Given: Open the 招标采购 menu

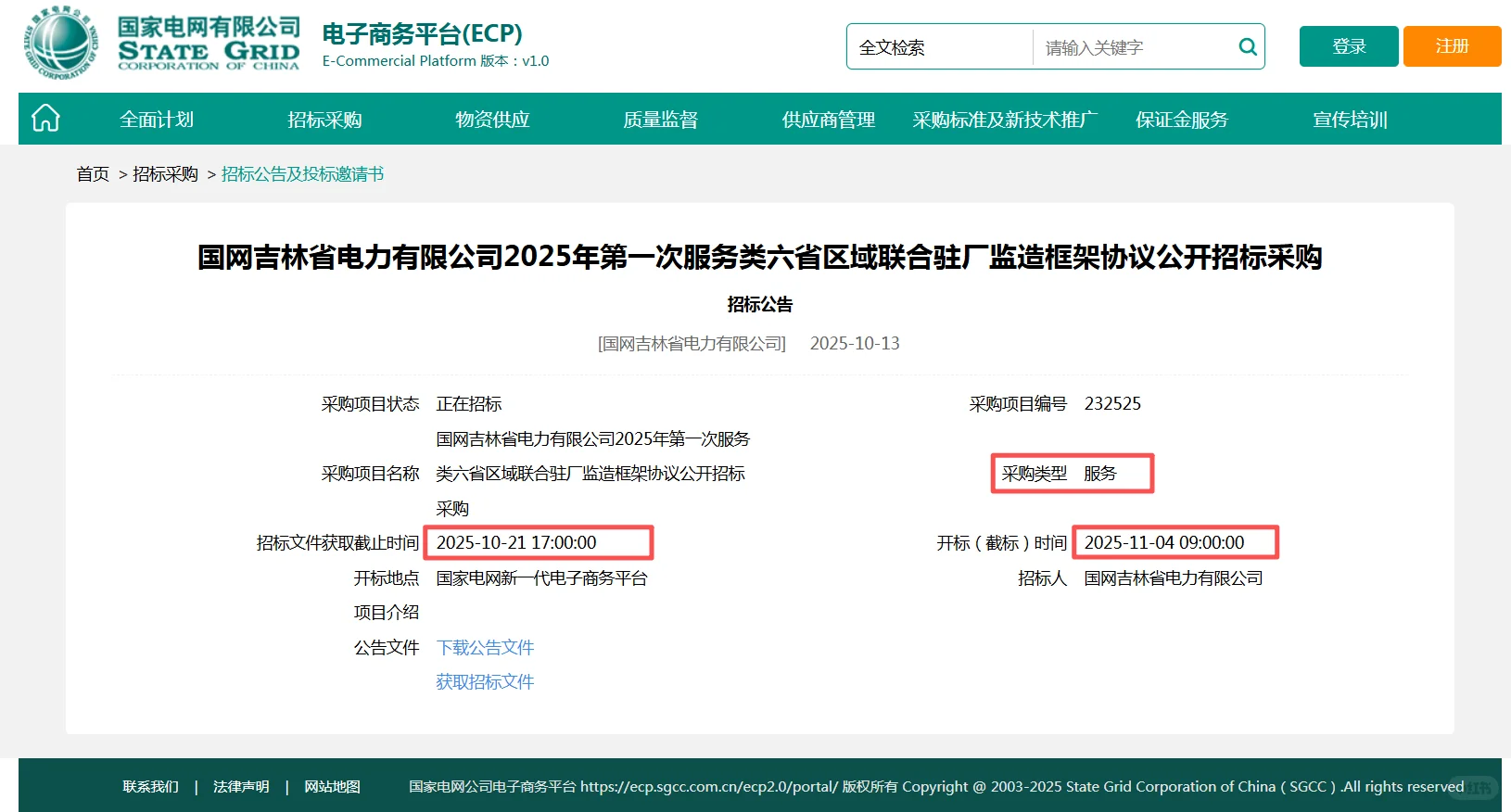Looking at the screenshot, I should pyautogui.click(x=324, y=120).
